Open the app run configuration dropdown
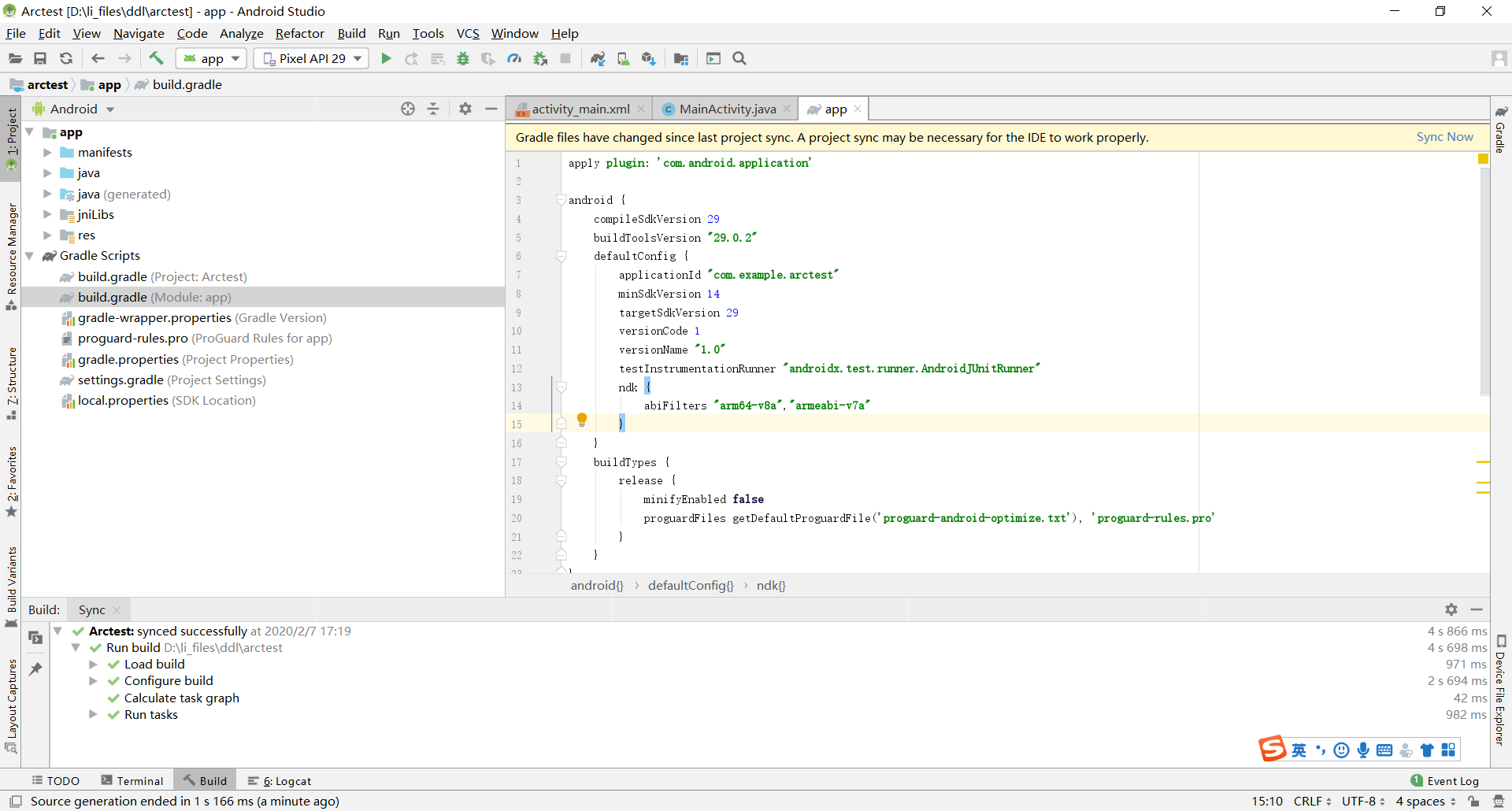Viewport: 1512px width, 811px height. 210,58
